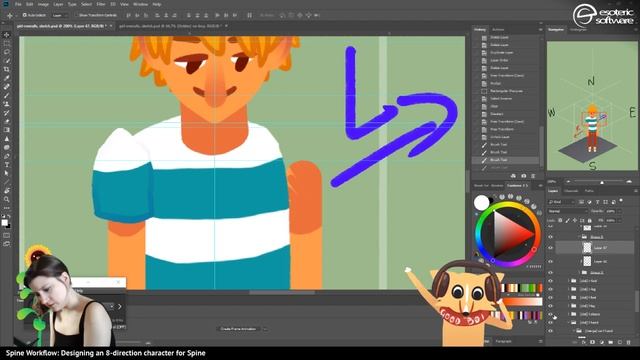Click the Navigator zoom slider handle
This screenshot has width=640, height=360.
click(x=602, y=182)
